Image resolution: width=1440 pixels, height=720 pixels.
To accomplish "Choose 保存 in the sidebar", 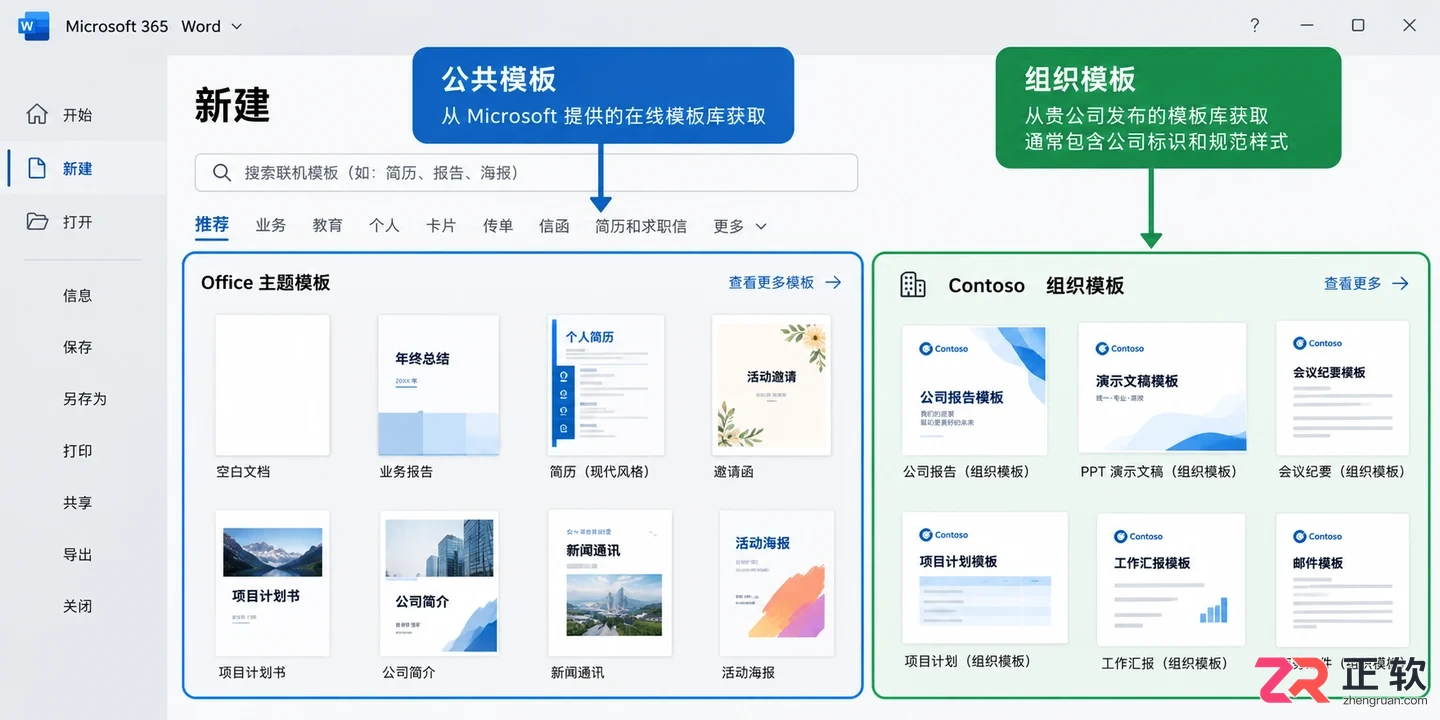I will [77, 347].
